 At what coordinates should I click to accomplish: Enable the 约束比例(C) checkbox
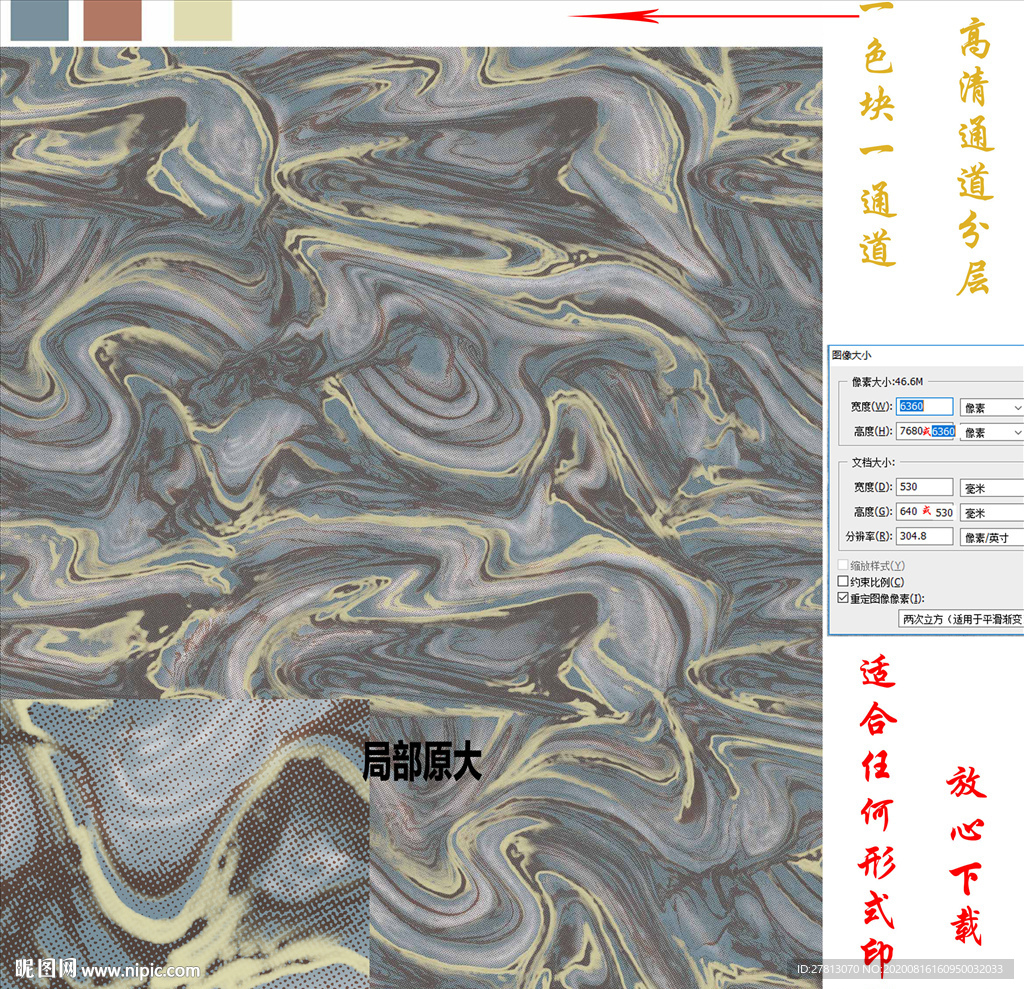point(843,581)
